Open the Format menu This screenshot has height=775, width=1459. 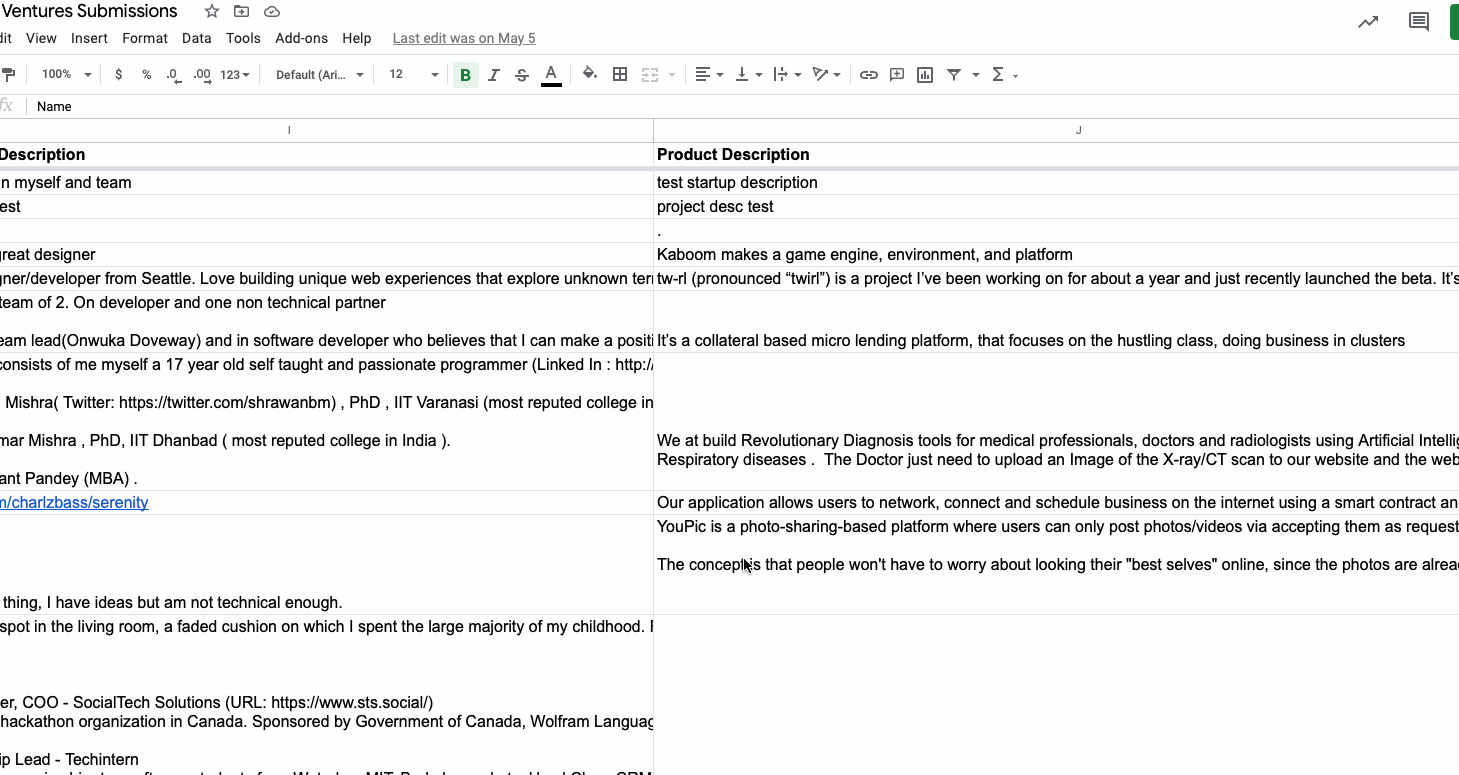point(145,38)
